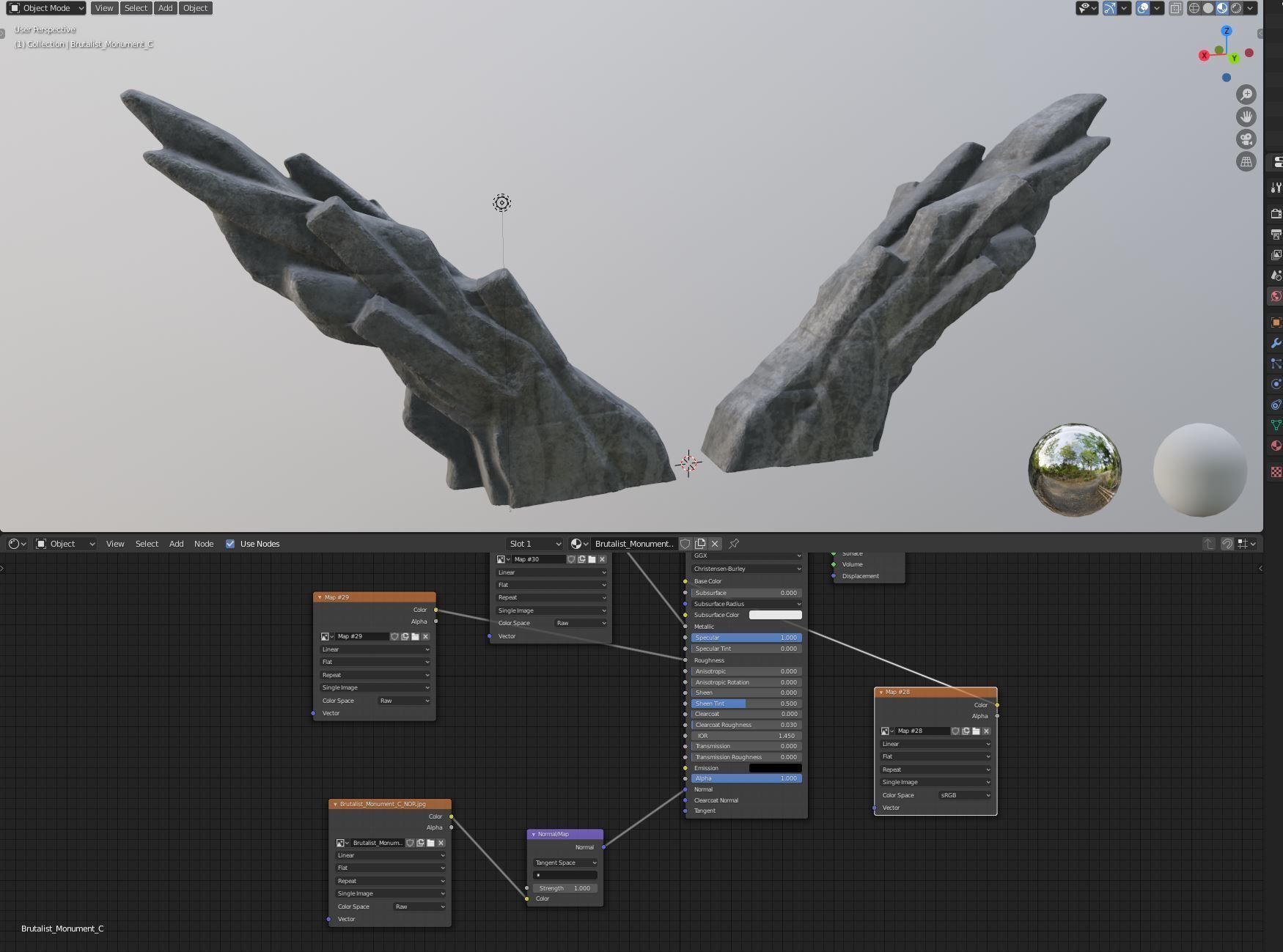Open the material browse sphere dropdown
The height and width of the screenshot is (952, 1283).
pos(579,544)
